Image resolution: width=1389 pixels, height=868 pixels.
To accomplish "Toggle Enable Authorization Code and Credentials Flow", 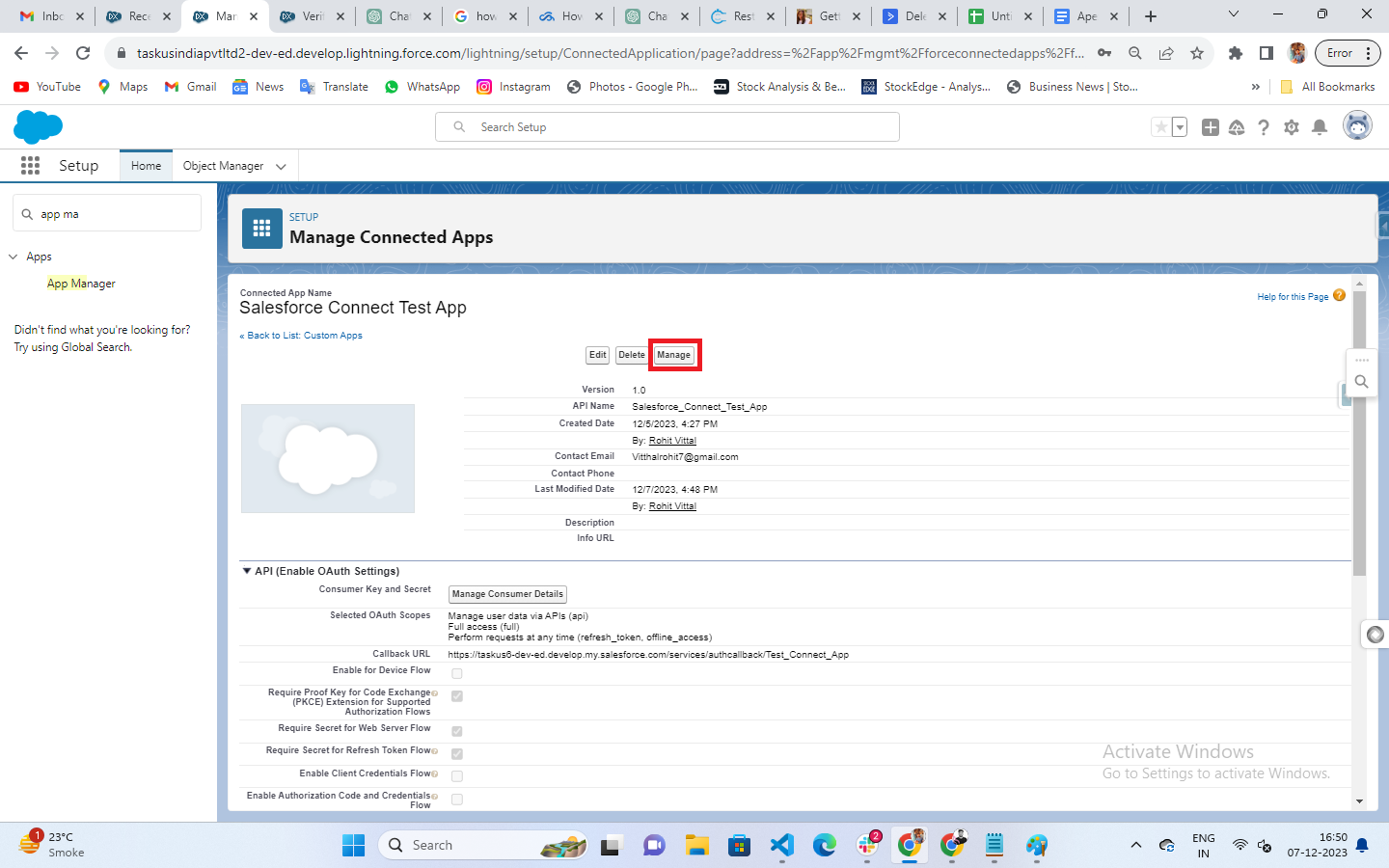I will (x=457, y=800).
